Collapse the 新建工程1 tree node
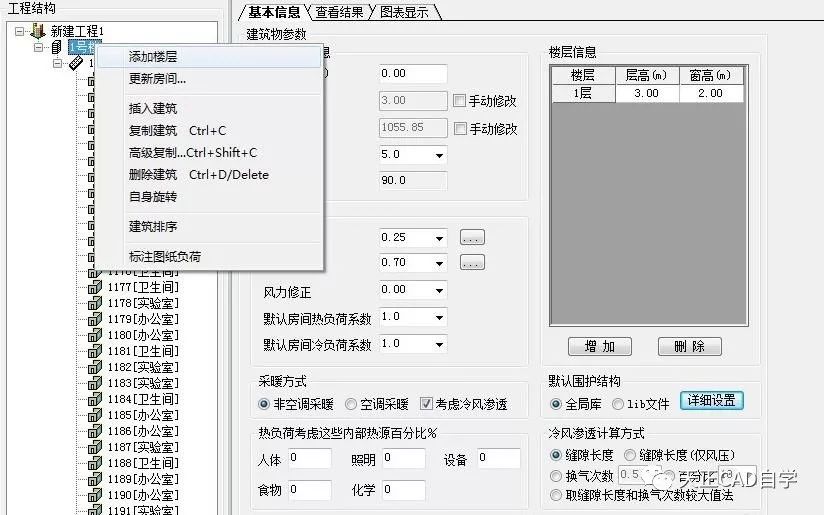The image size is (824, 515). (x=19, y=31)
